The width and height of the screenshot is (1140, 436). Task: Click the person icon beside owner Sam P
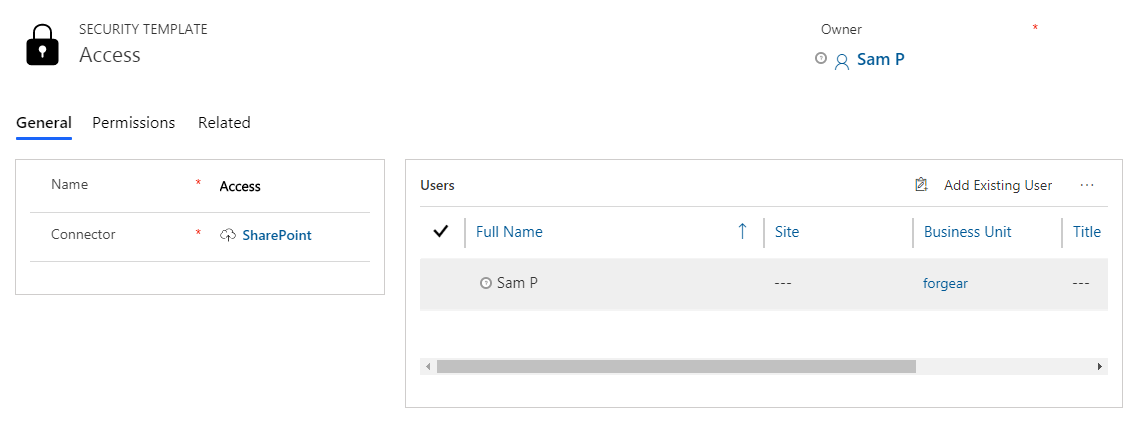point(842,61)
